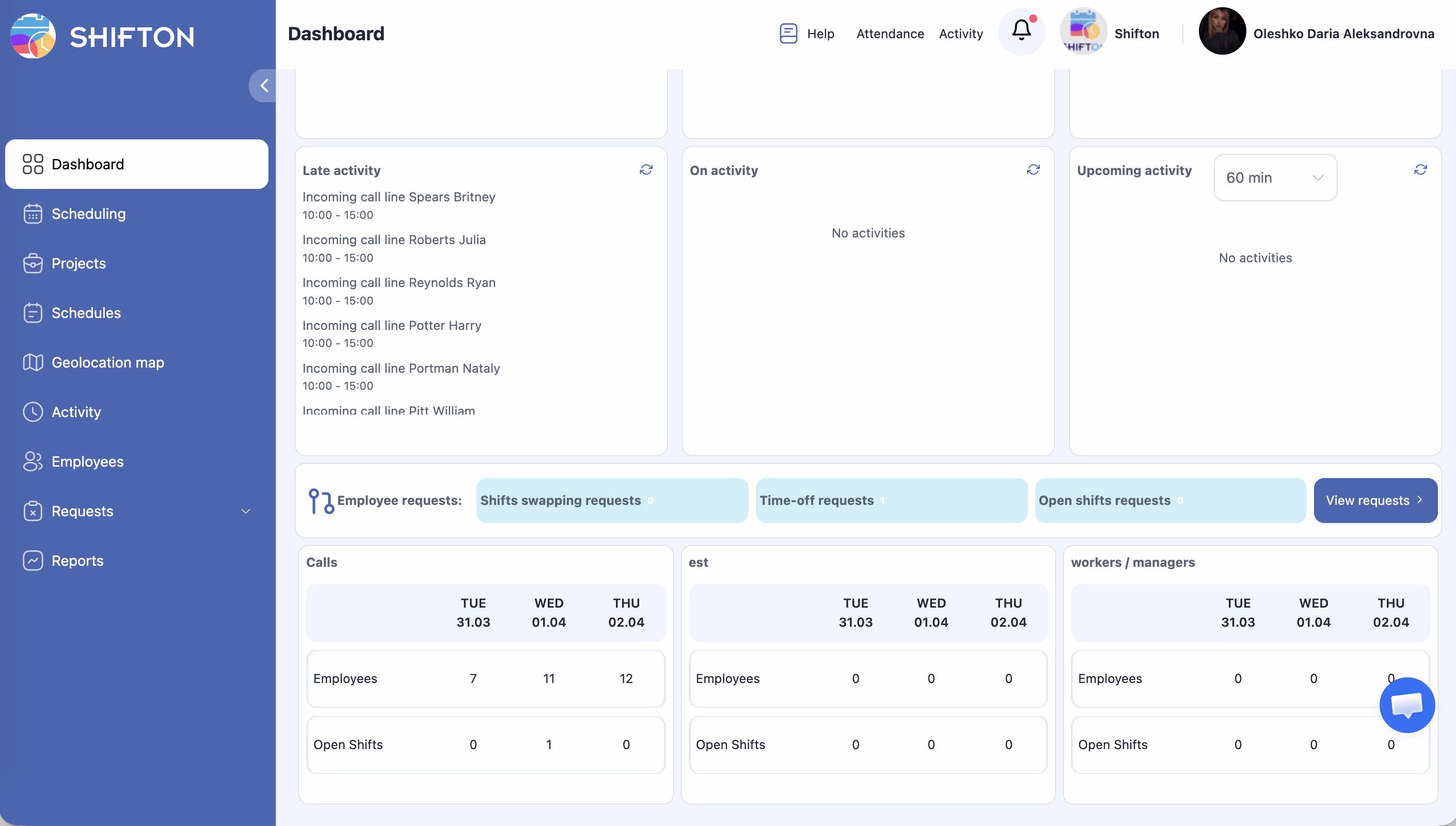The image size is (1456, 826).
Task: Open Attendance in top navigation
Action: [x=890, y=34]
